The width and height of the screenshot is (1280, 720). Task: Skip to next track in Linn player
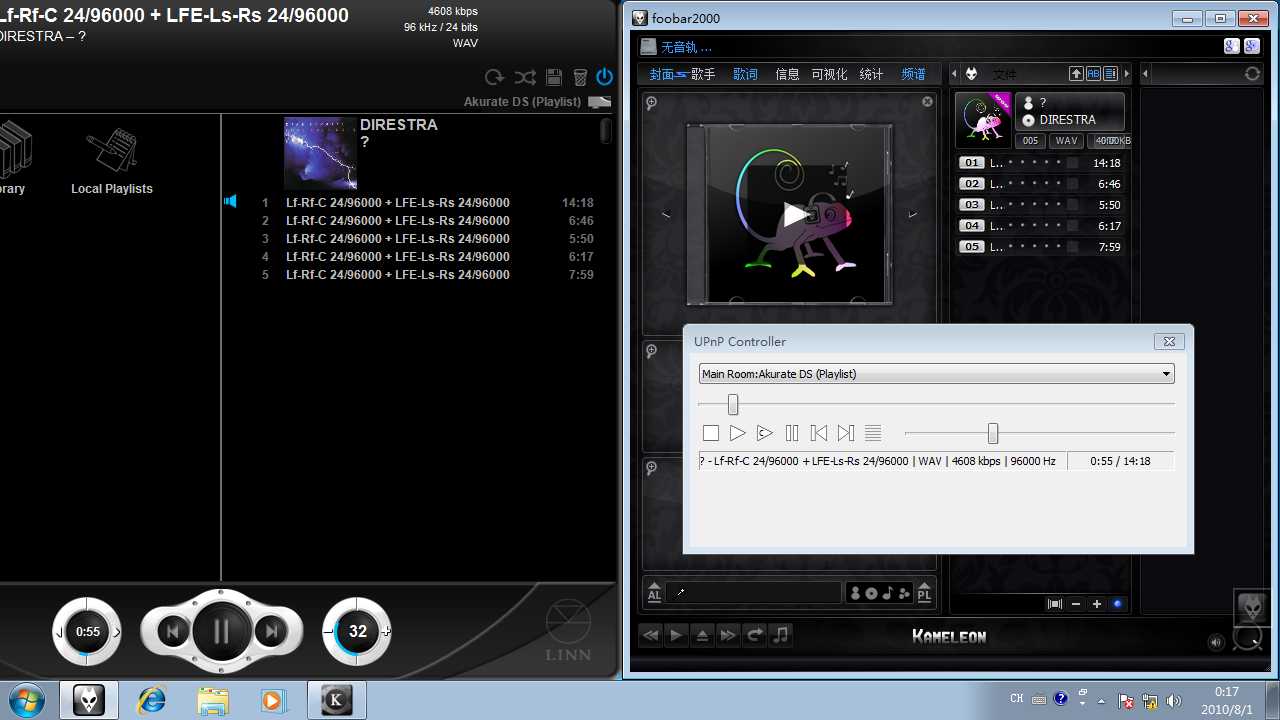pos(270,631)
